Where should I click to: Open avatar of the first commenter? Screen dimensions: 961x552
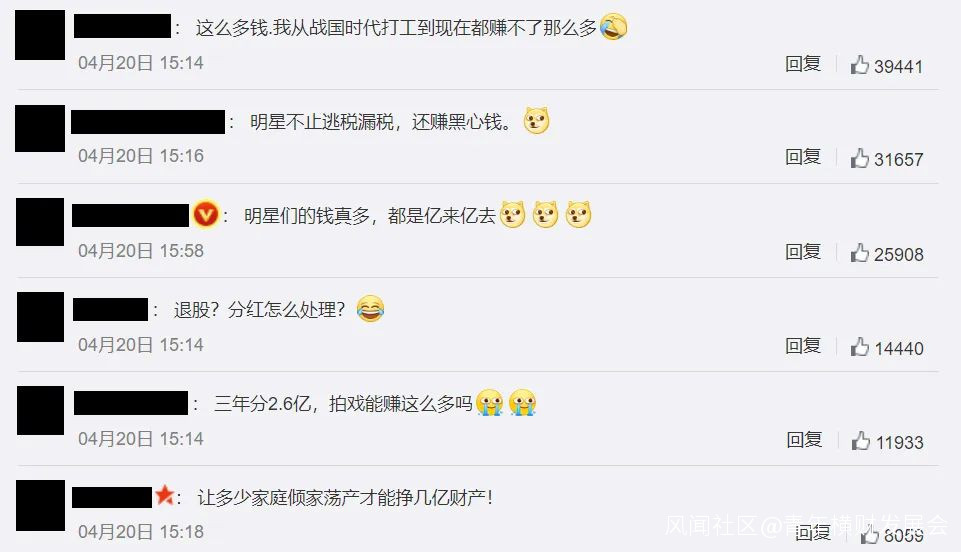click(x=40, y=35)
